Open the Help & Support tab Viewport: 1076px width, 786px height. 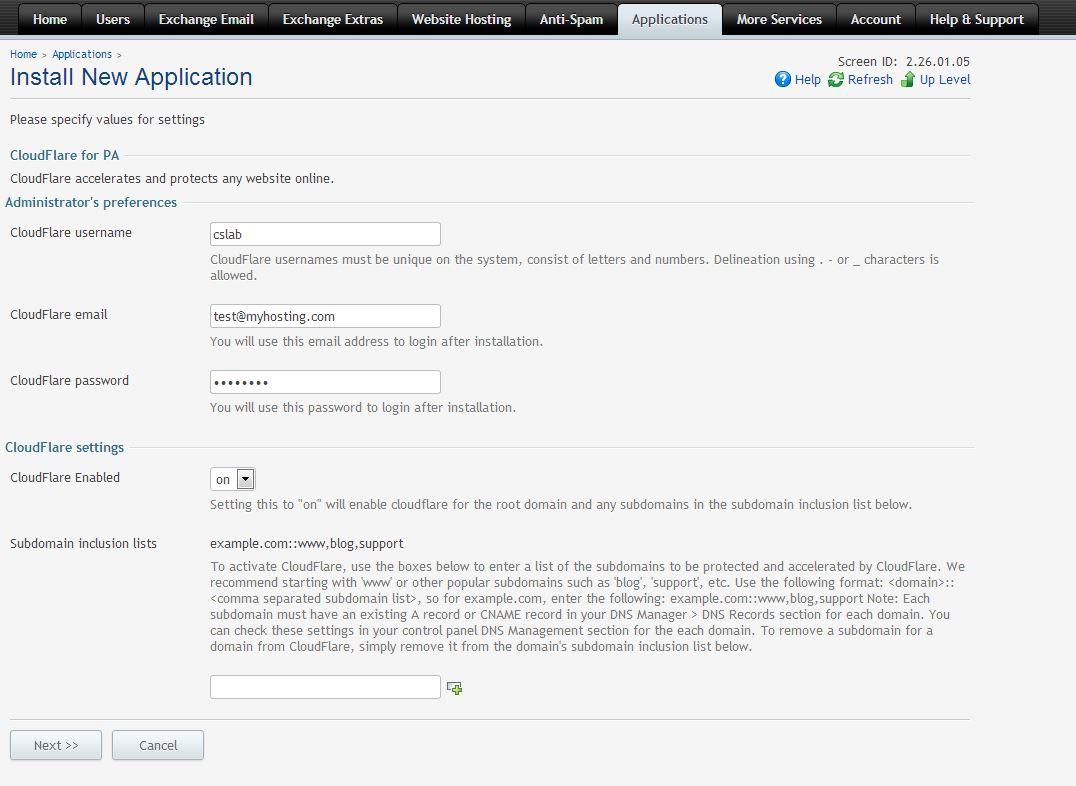pyautogui.click(x=976, y=19)
